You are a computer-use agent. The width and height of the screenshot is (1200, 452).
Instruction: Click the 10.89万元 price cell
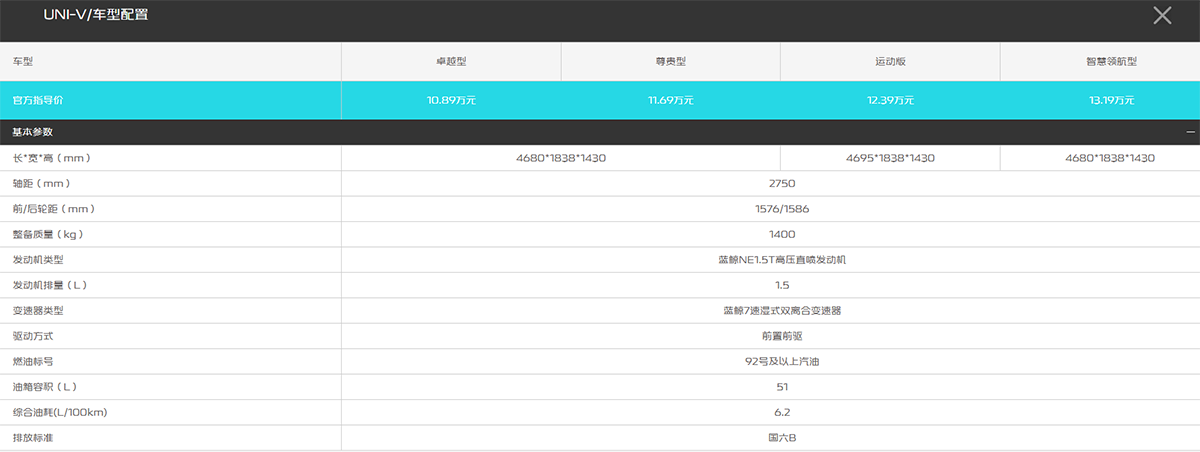(451, 100)
